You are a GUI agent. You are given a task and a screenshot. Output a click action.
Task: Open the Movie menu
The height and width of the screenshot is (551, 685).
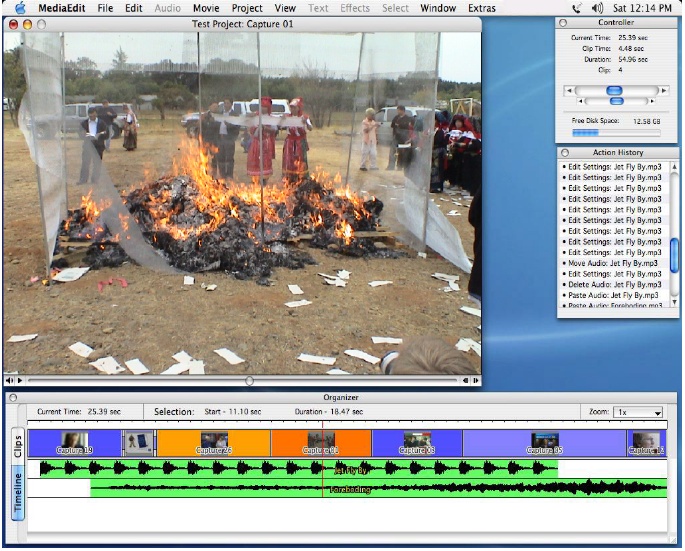click(206, 8)
